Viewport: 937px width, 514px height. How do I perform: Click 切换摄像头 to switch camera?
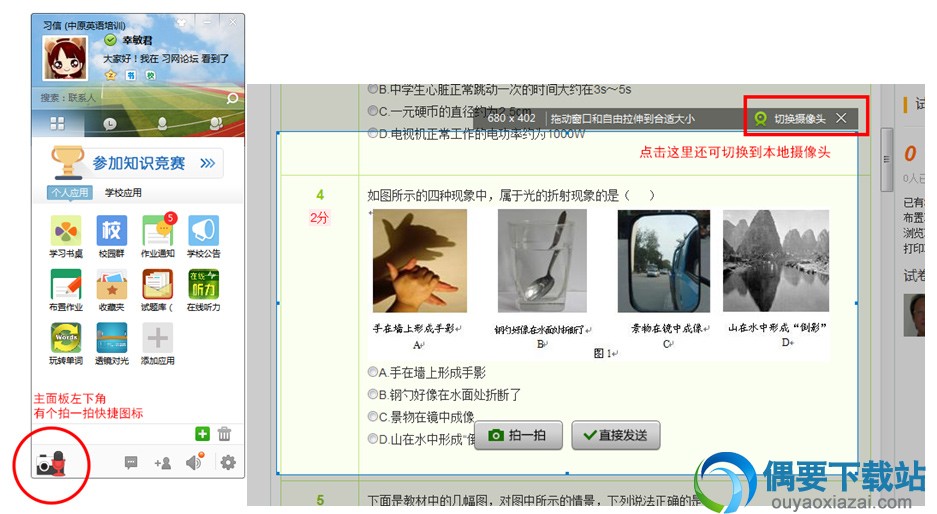791,118
